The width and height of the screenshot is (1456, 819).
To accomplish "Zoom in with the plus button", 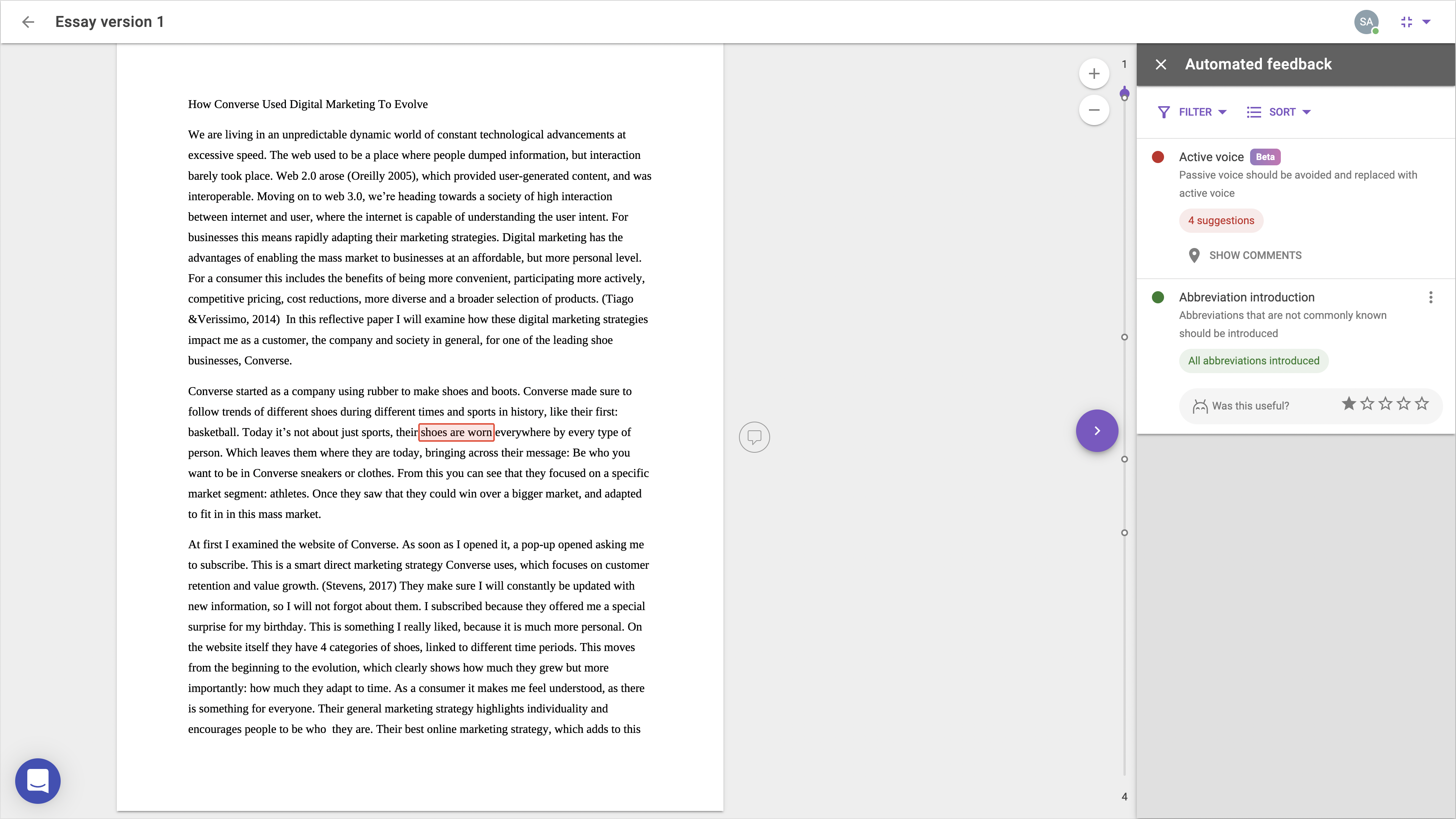I will tap(1094, 74).
